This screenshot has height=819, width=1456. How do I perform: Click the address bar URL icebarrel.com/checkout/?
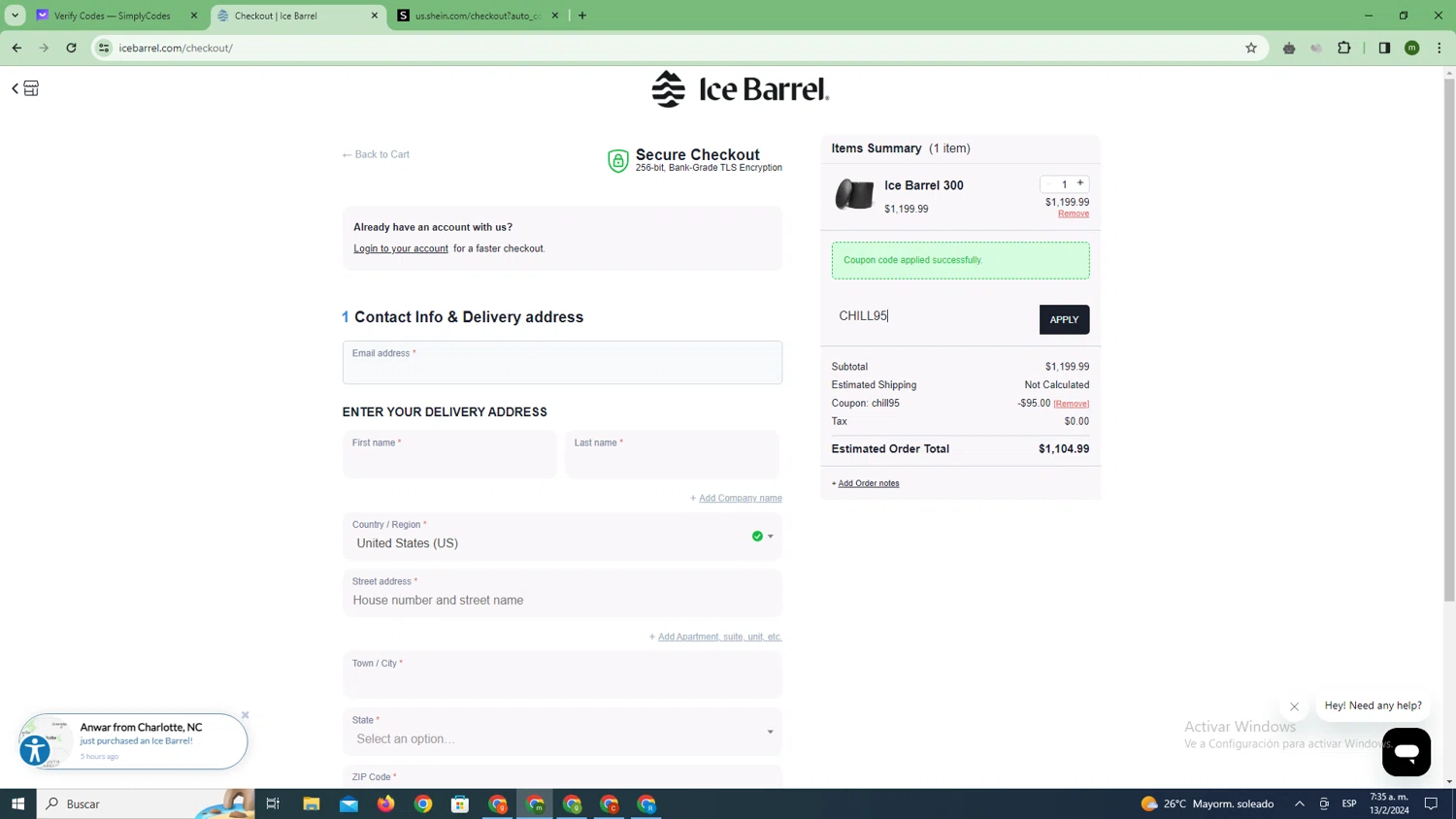tap(176, 48)
